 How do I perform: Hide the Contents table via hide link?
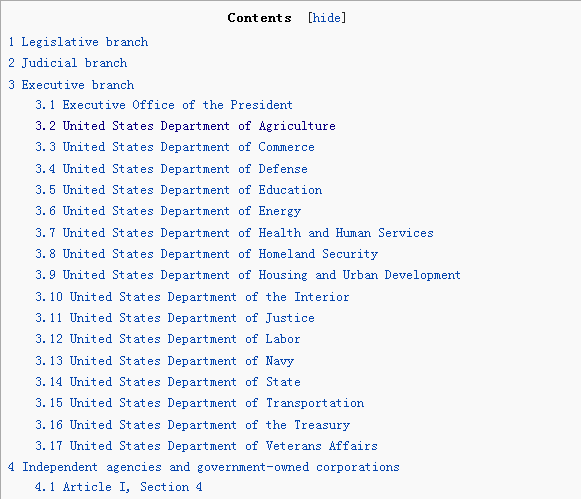(x=327, y=18)
